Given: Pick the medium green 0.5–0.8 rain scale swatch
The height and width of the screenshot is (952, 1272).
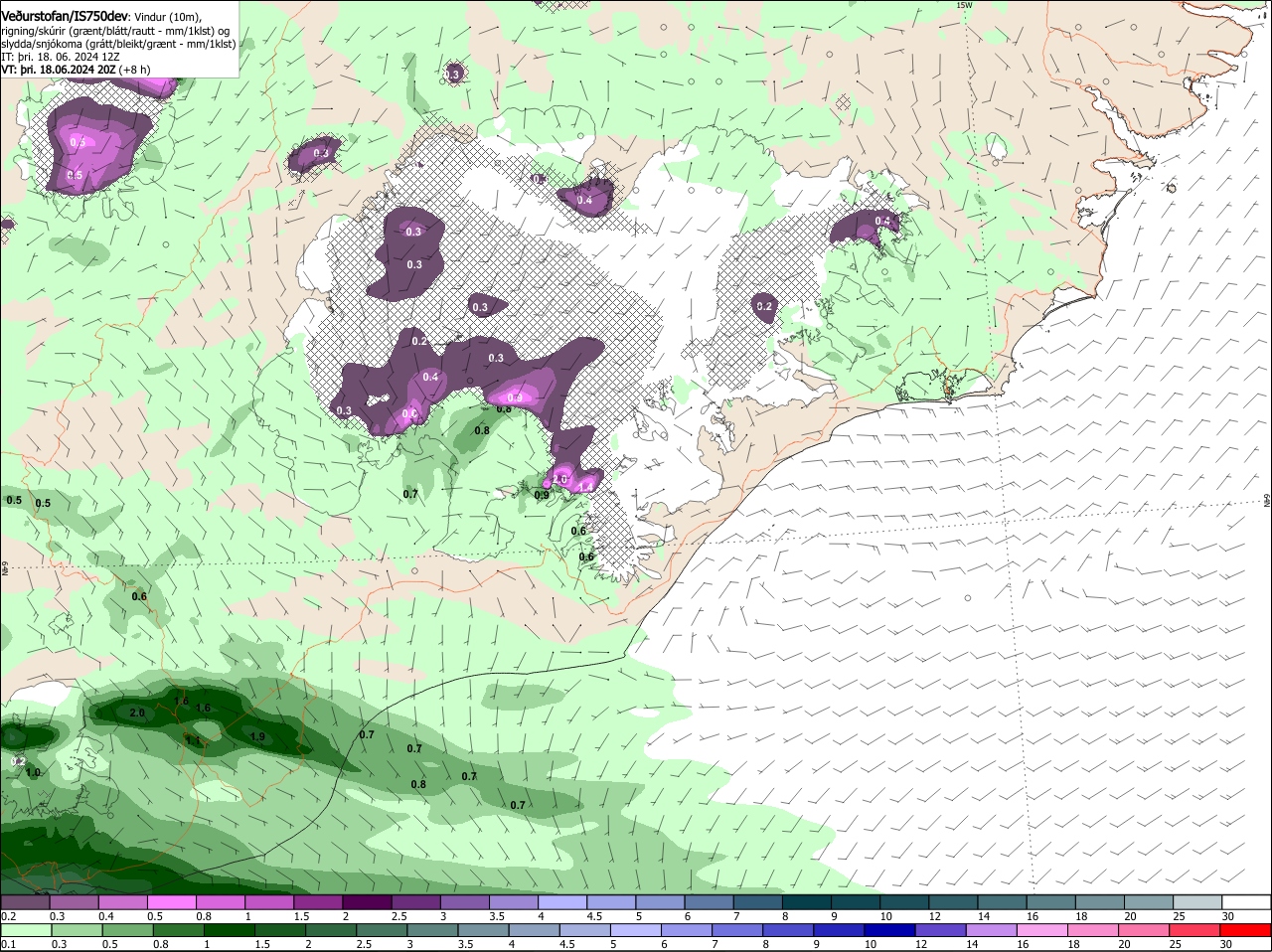Looking at the screenshot, I should (127, 930).
